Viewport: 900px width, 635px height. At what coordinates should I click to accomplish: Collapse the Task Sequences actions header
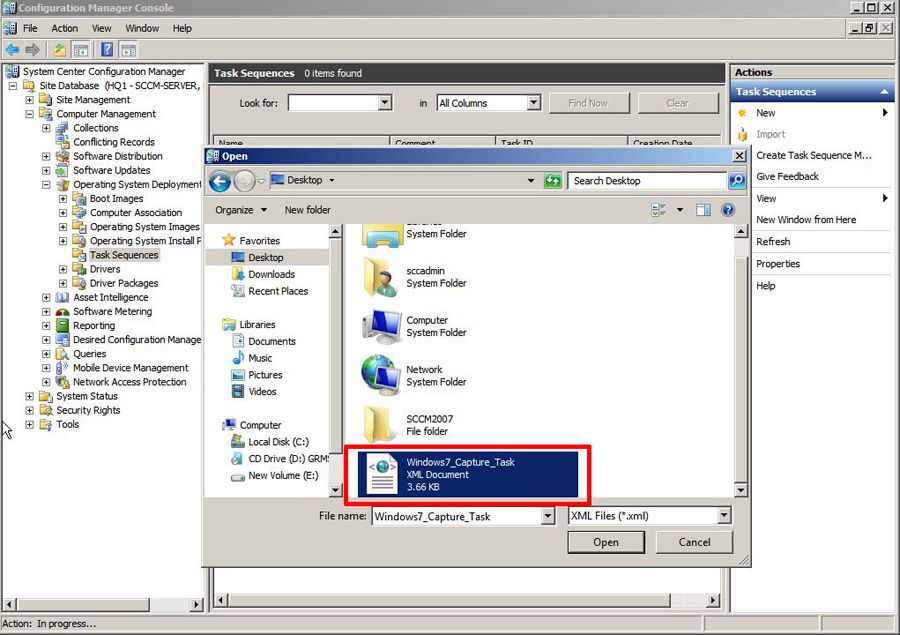[x=884, y=92]
